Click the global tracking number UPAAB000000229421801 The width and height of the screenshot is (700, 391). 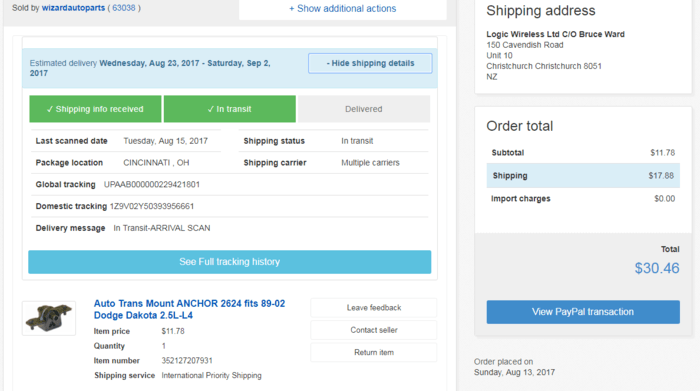click(152, 184)
